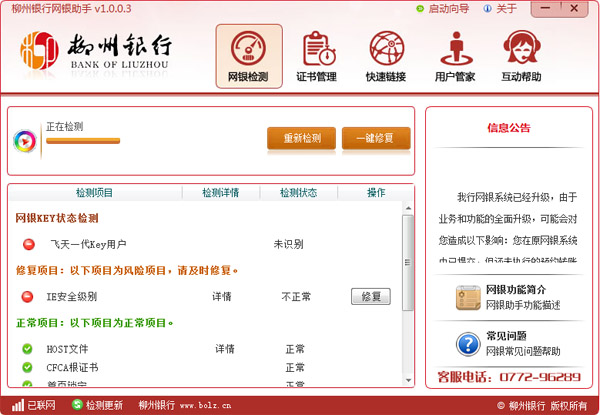Click the 关于 about link
This screenshot has height=415, width=600.
506,9
